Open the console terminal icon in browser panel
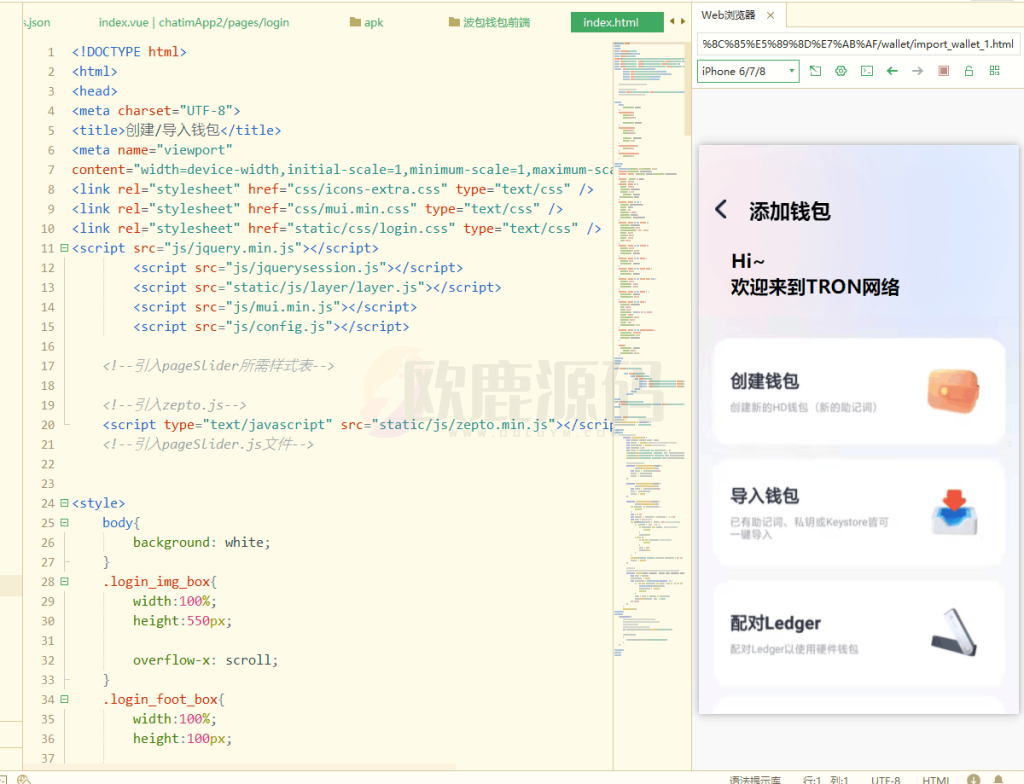The image size is (1024, 784). click(867, 71)
